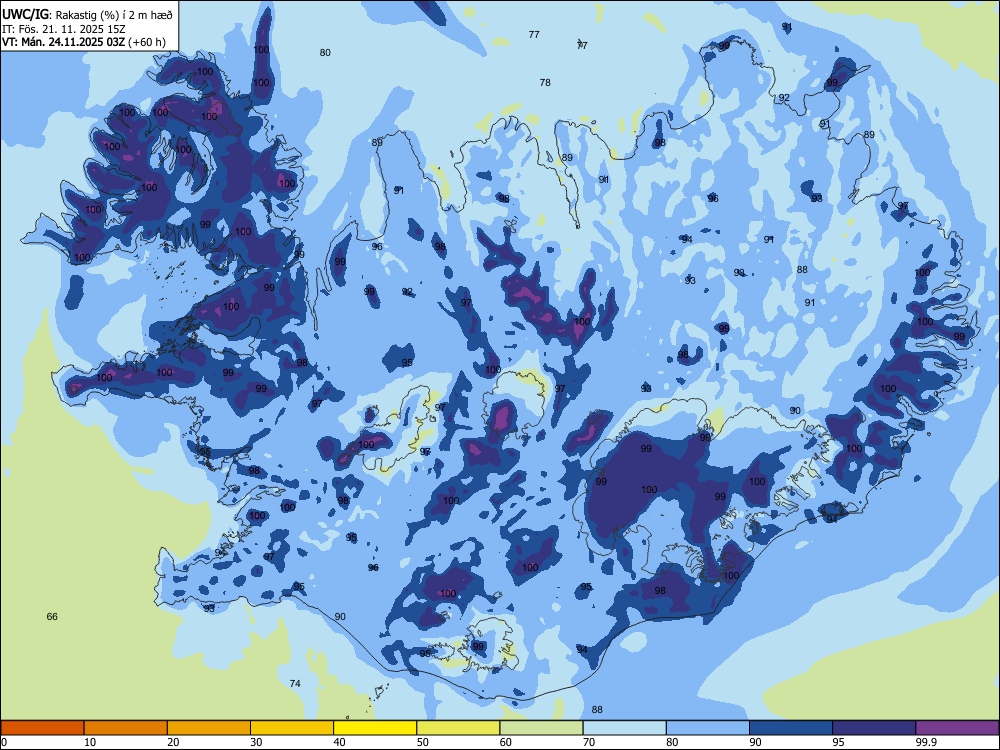Click the '78' humidity value on the map

point(545,82)
